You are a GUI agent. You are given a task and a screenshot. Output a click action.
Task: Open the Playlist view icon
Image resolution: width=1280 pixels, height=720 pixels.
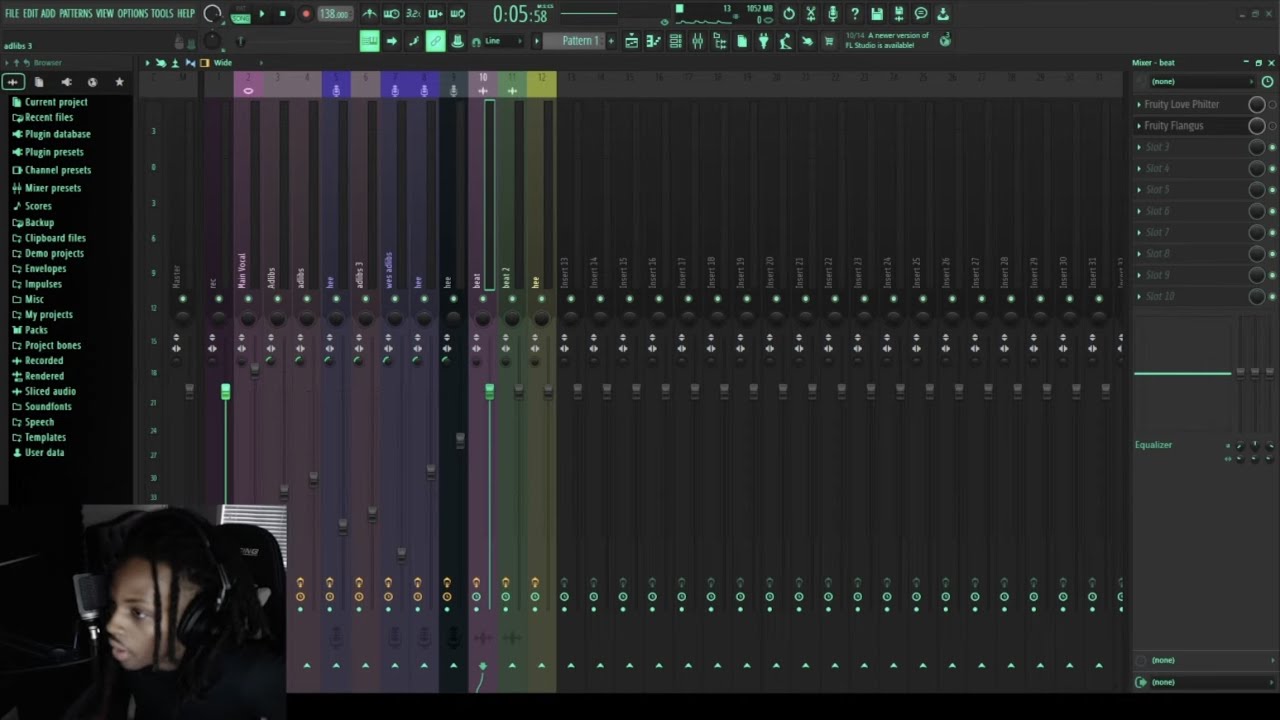pyautogui.click(x=632, y=41)
